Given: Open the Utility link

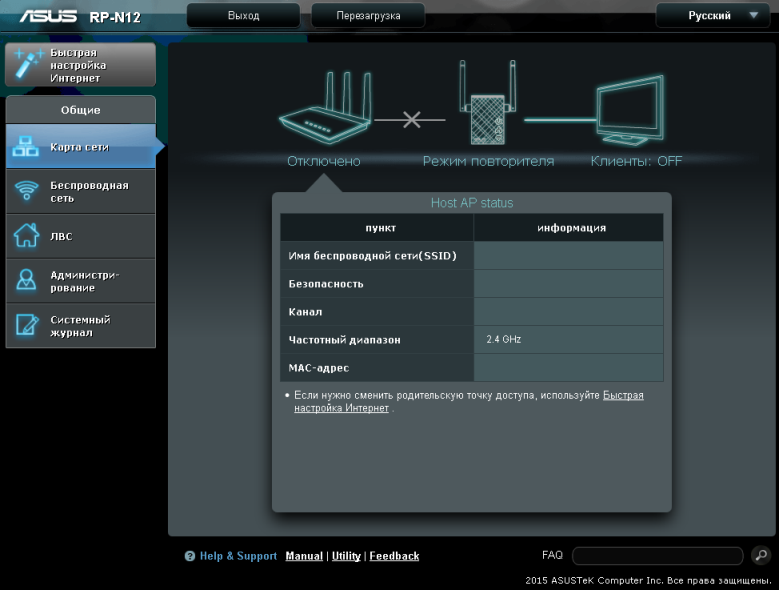Looking at the screenshot, I should (x=346, y=556).
